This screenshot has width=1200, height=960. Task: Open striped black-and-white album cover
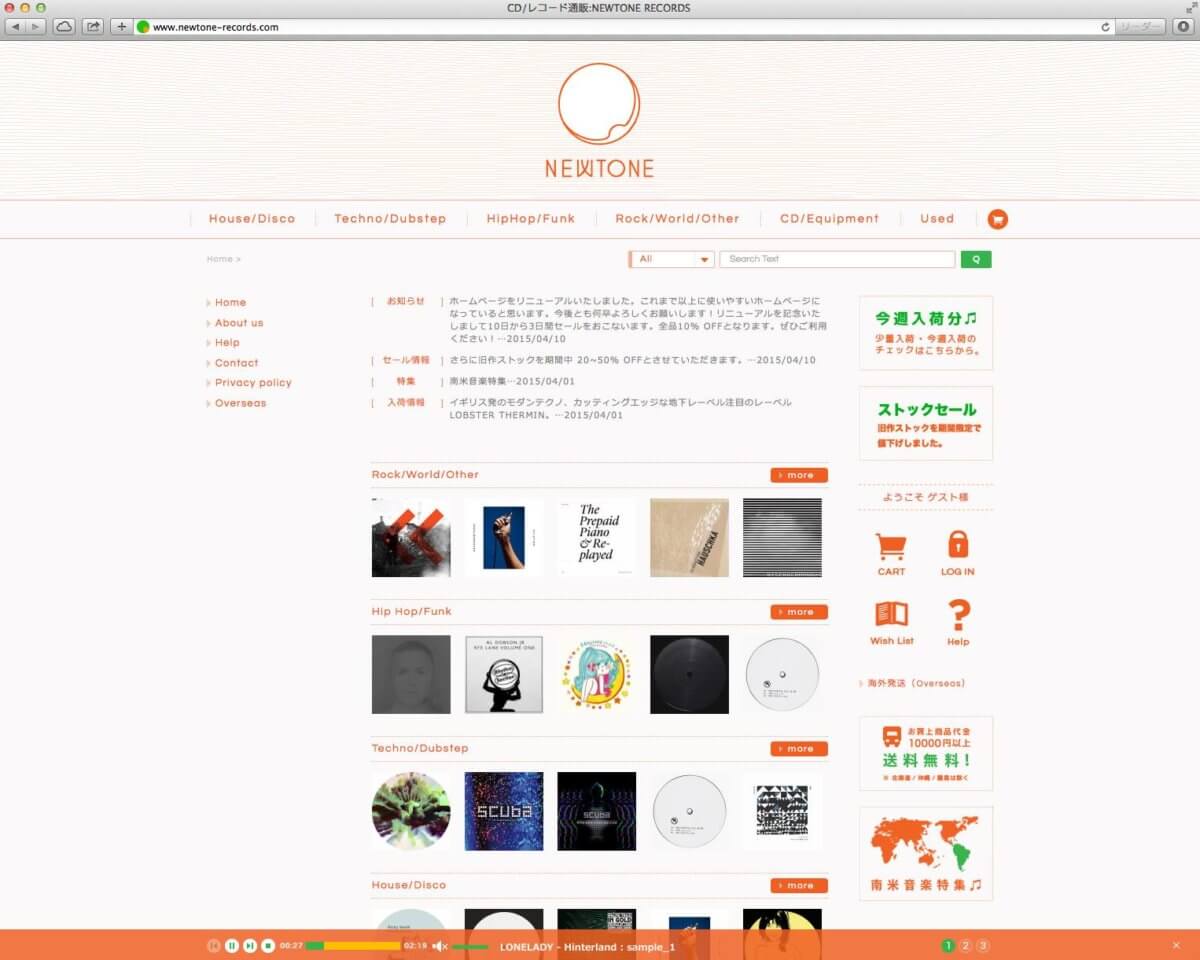(782, 538)
